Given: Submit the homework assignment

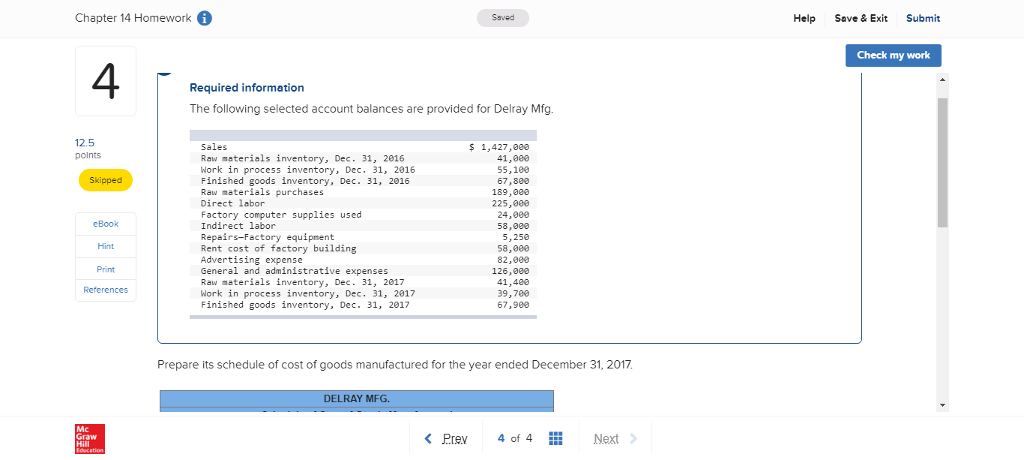Looking at the screenshot, I should 923,18.
